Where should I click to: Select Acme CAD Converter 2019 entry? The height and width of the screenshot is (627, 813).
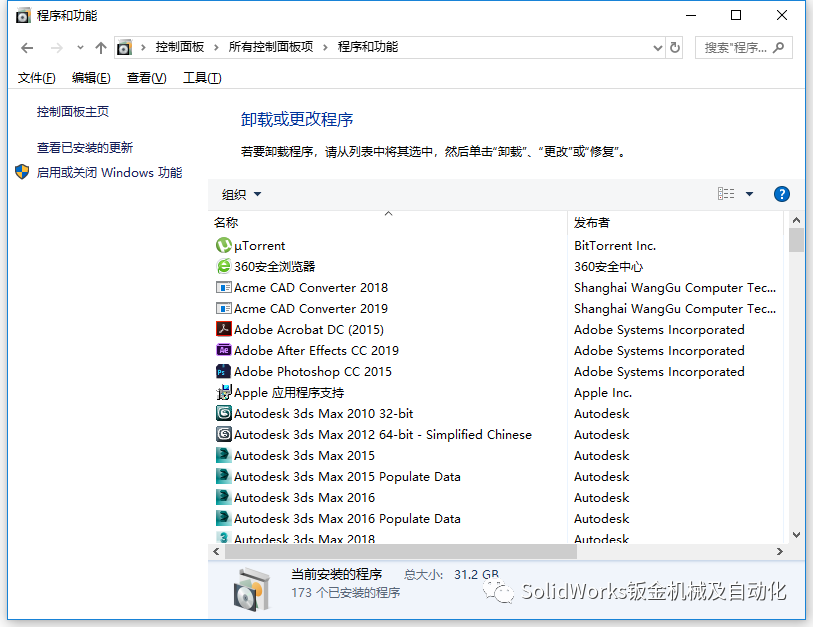[311, 309]
